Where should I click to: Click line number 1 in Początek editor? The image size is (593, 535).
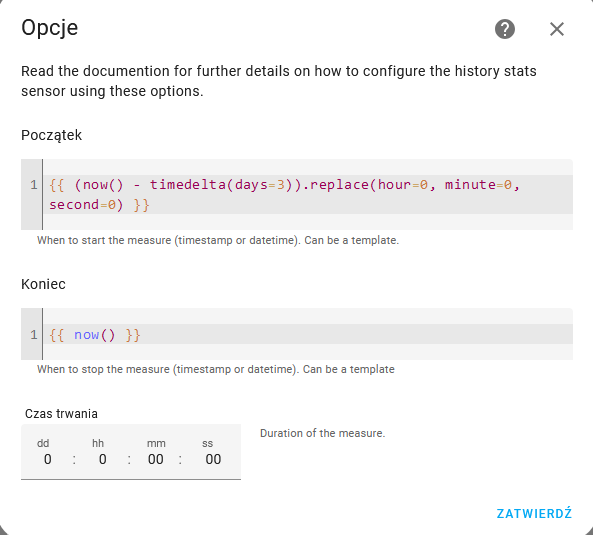tap(34, 185)
